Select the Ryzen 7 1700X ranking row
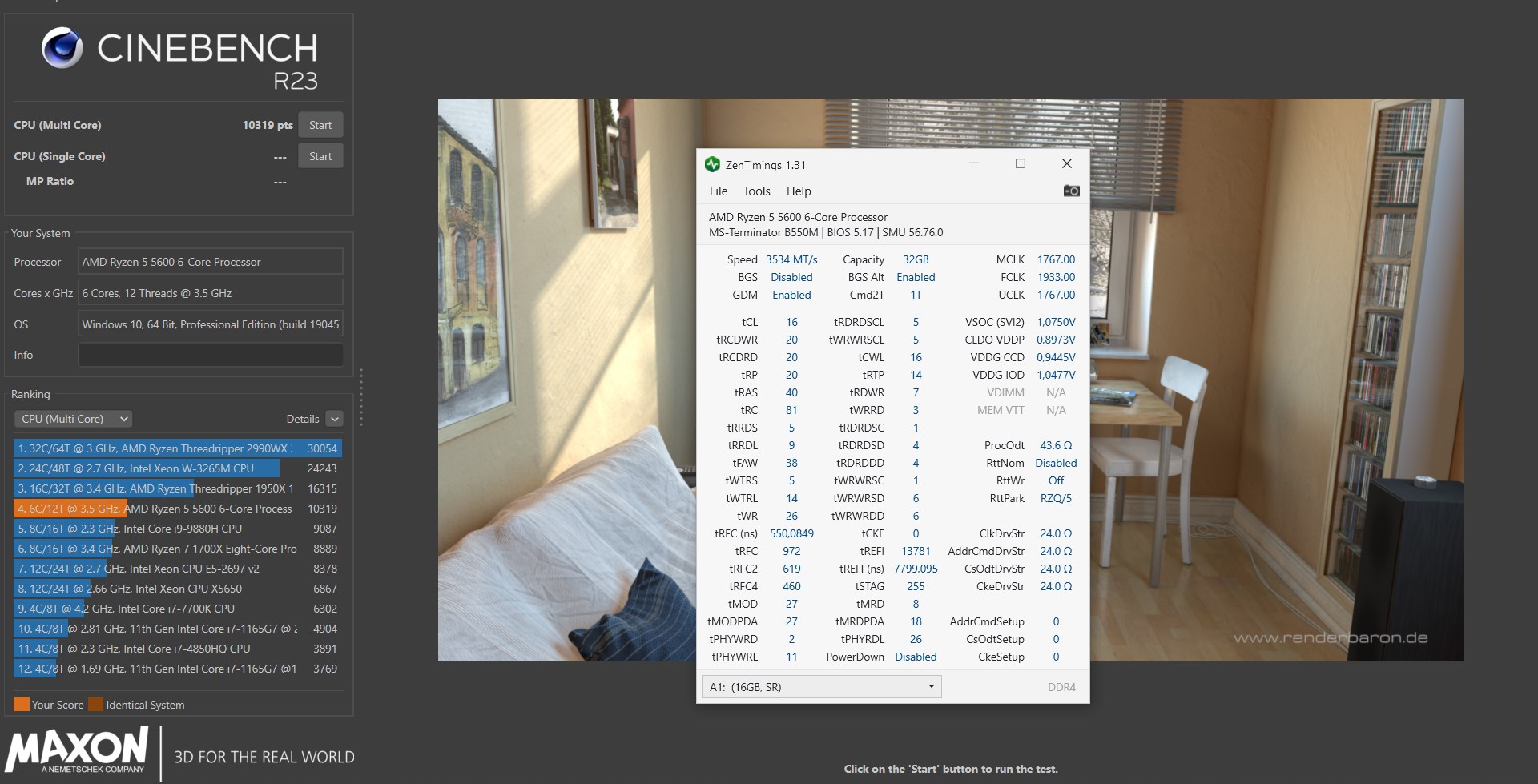 pyautogui.click(x=178, y=549)
